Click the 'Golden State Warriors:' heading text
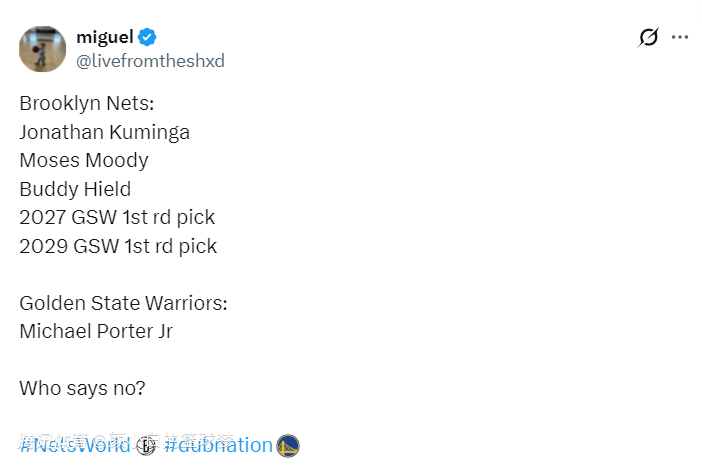 (x=123, y=303)
